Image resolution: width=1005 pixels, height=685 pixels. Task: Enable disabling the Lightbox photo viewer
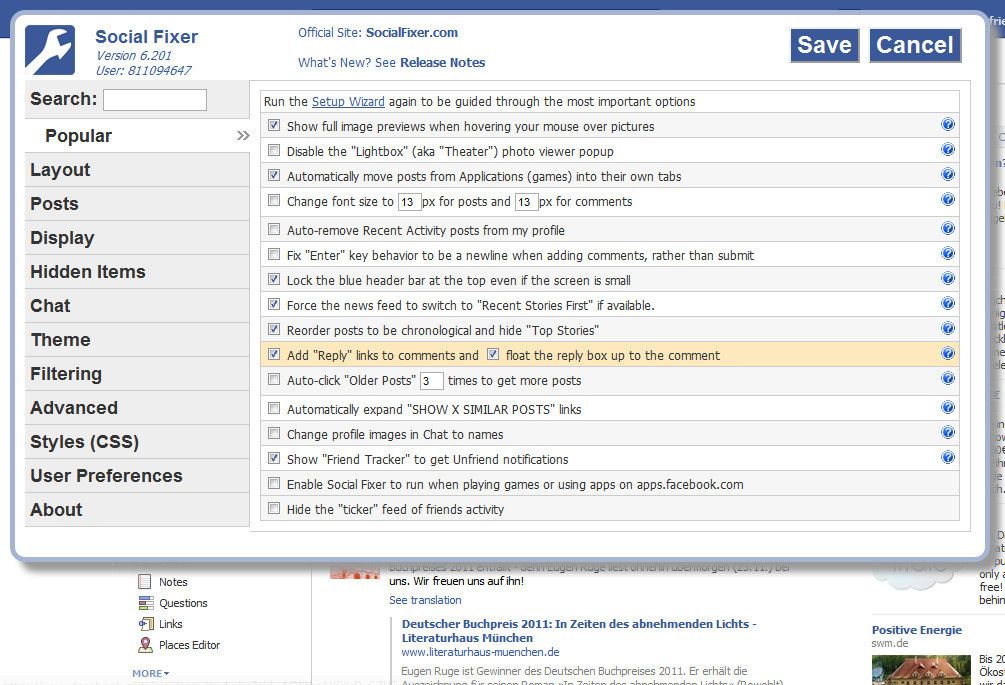point(273,149)
